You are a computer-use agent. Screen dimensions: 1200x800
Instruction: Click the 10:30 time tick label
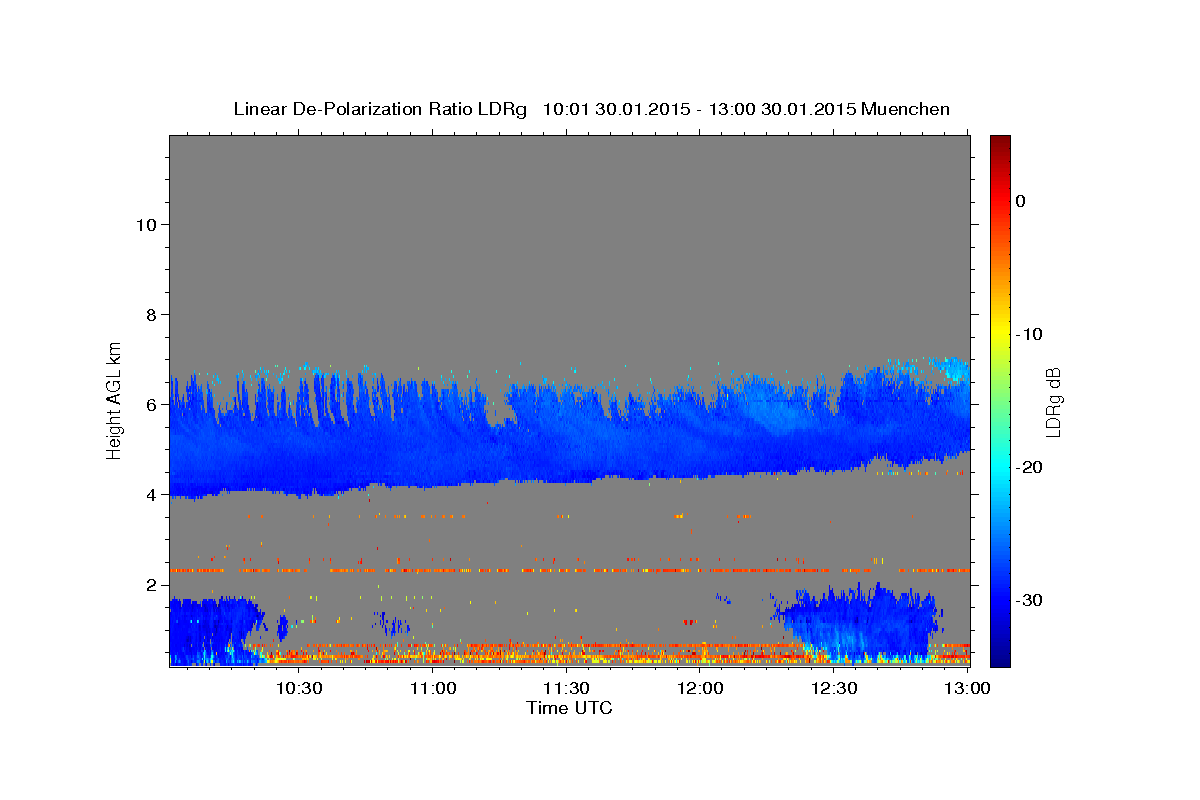pos(299,688)
